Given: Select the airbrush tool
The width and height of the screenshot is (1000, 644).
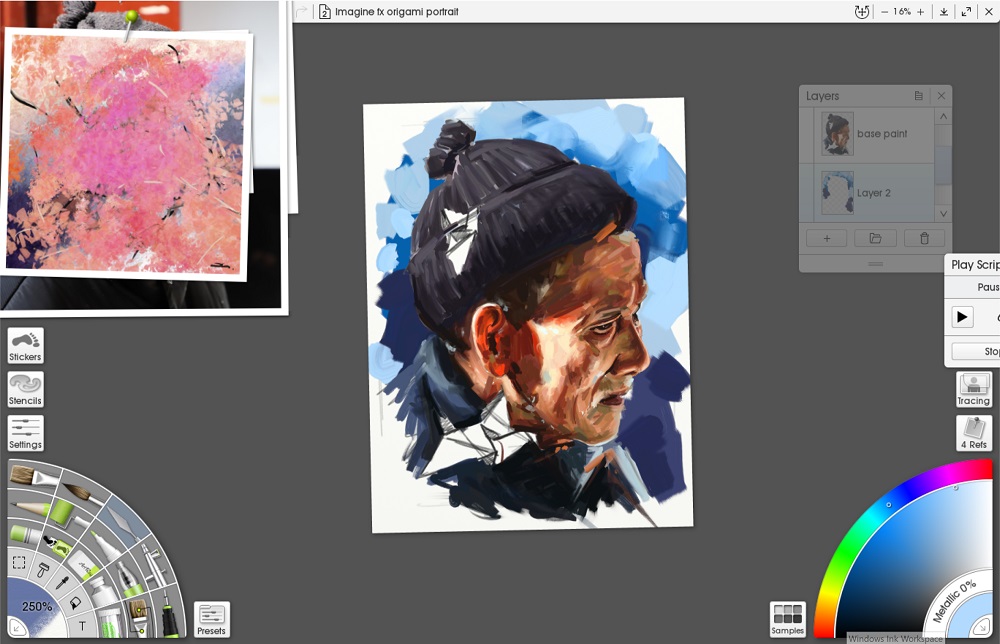Looking at the screenshot, I should 153,562.
